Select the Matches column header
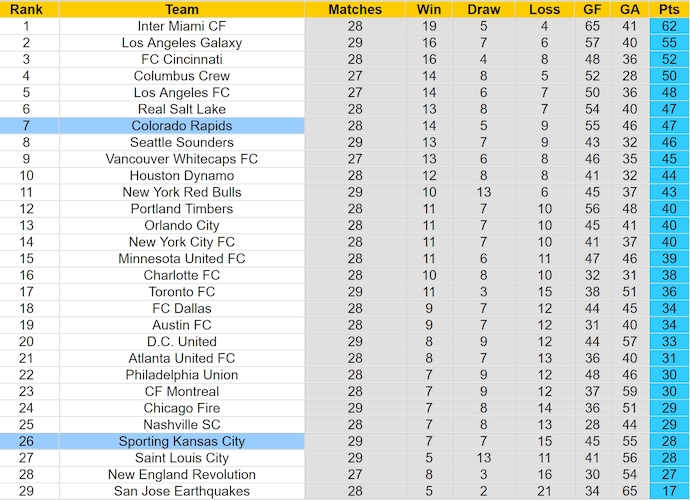Screen dimensions: 690x500 point(355,9)
